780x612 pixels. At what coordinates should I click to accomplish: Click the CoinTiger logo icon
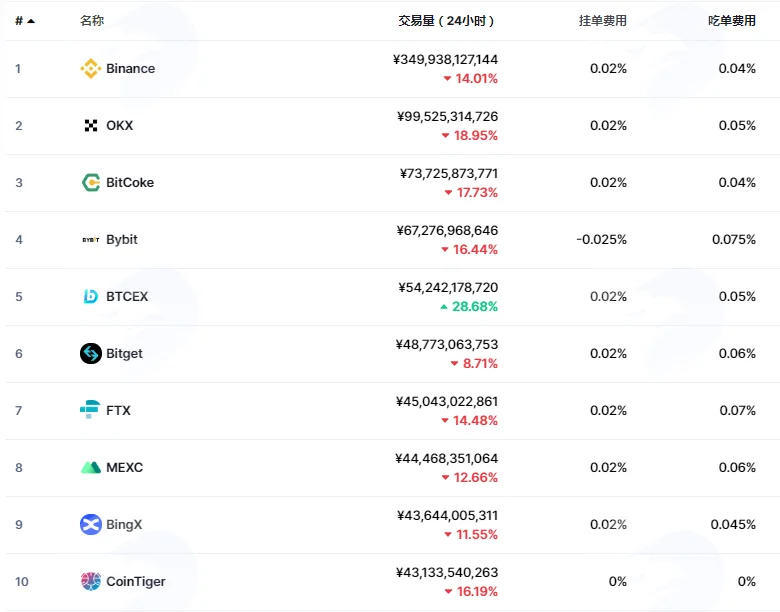click(x=91, y=581)
